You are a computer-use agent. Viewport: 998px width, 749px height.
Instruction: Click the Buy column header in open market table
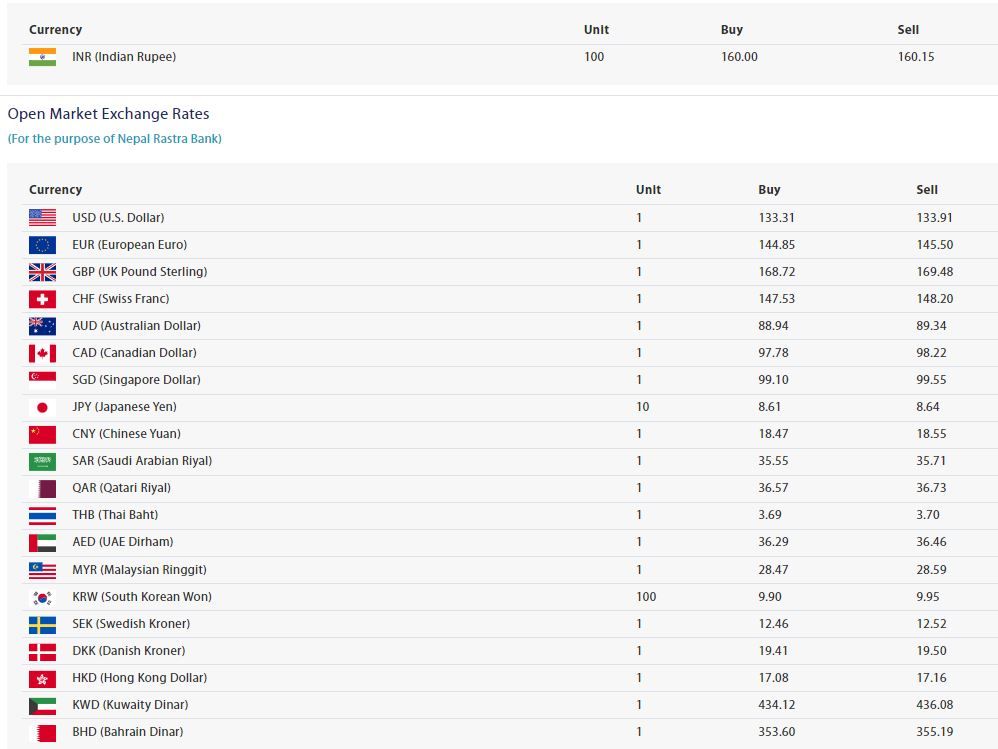[x=769, y=189]
